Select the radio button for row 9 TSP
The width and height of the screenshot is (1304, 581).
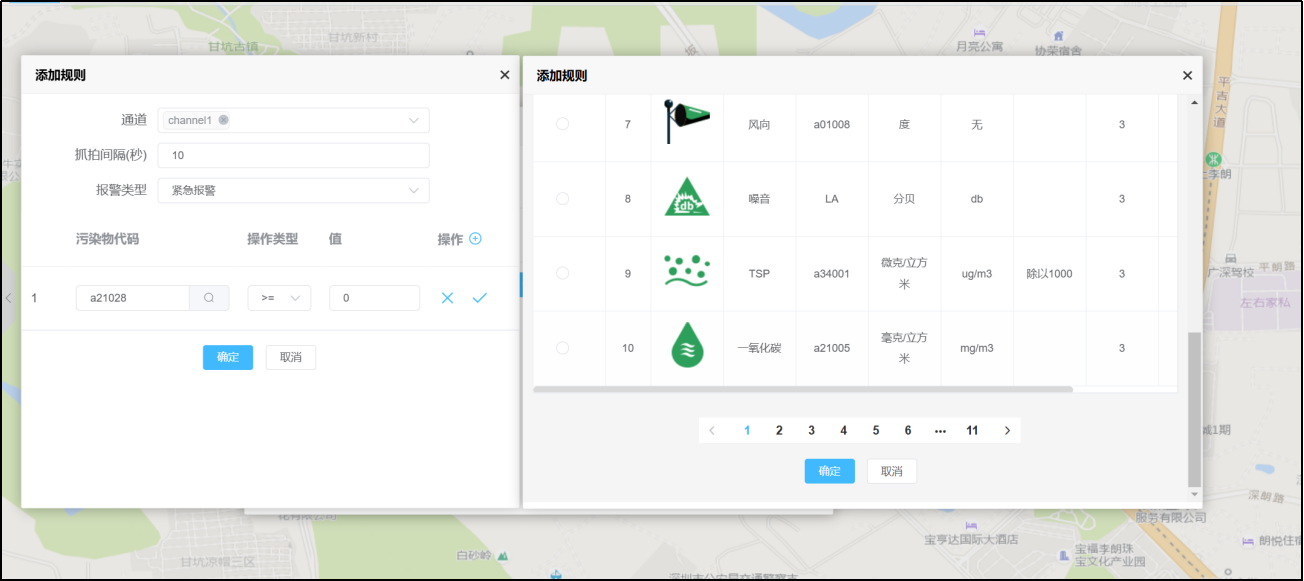pos(562,273)
